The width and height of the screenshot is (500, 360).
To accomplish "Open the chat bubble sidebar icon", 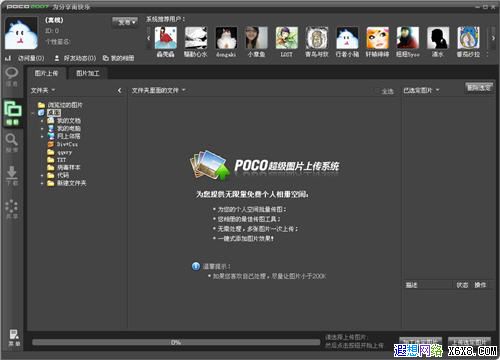I will [x=12, y=77].
